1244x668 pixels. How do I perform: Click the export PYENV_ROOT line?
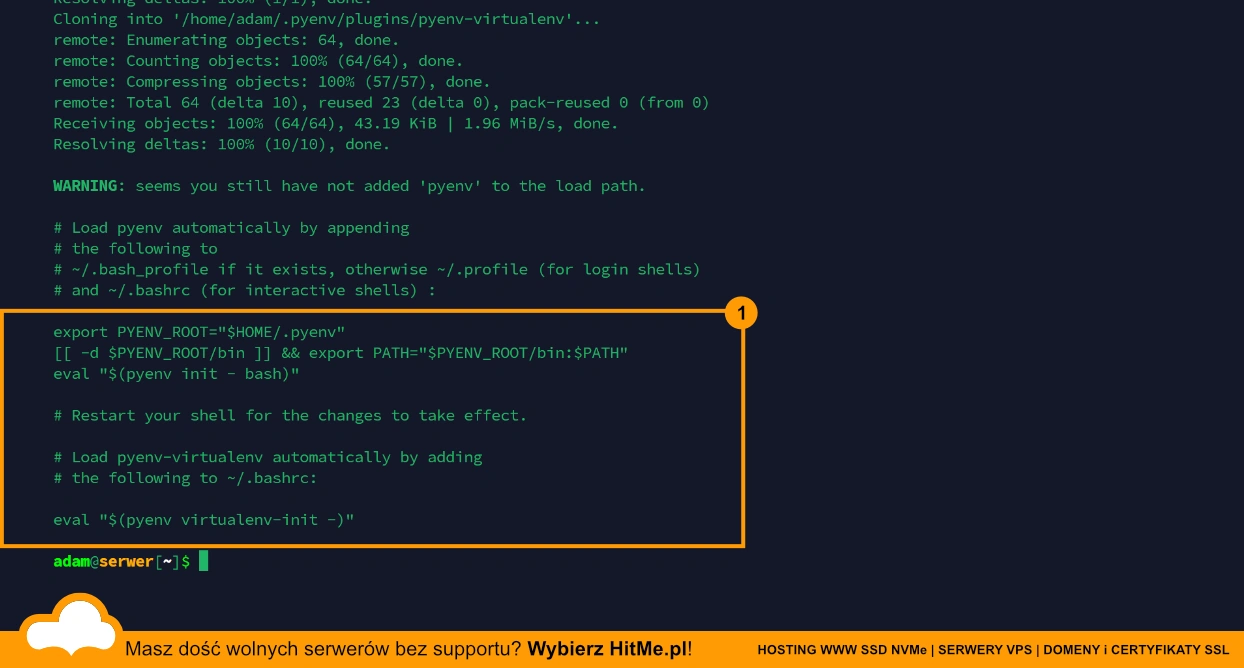point(199,332)
